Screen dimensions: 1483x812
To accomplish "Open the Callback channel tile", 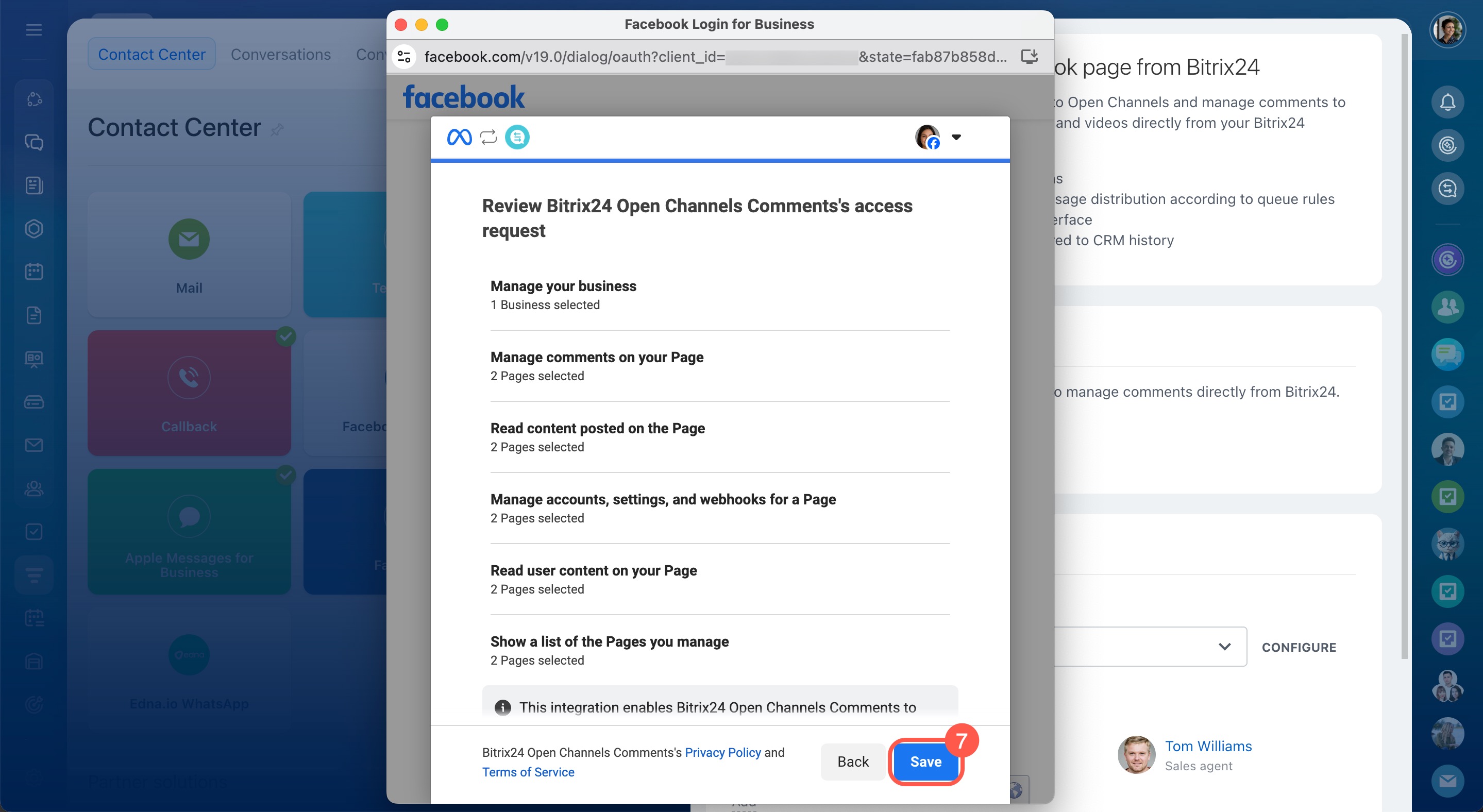I will (x=189, y=393).
